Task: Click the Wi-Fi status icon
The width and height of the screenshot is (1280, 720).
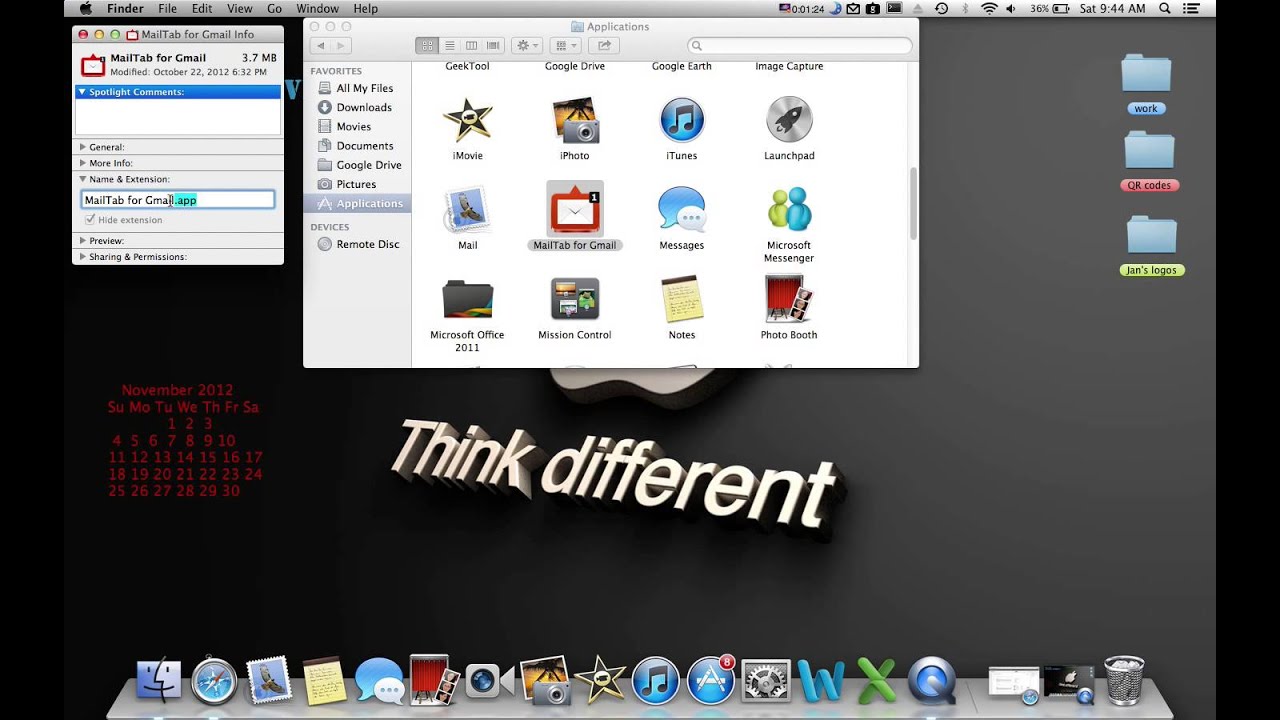Action: point(989,8)
